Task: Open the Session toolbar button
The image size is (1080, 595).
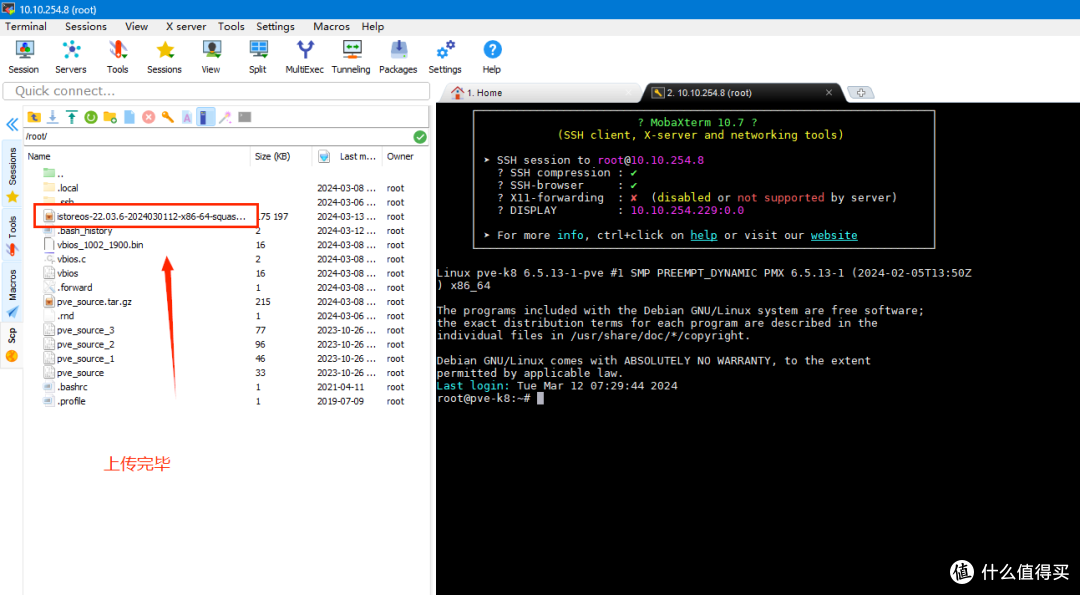Action: click(x=24, y=57)
